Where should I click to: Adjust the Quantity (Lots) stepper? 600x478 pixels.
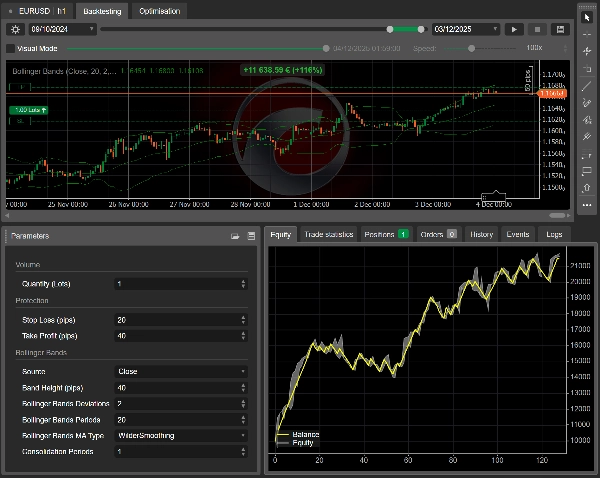click(243, 284)
